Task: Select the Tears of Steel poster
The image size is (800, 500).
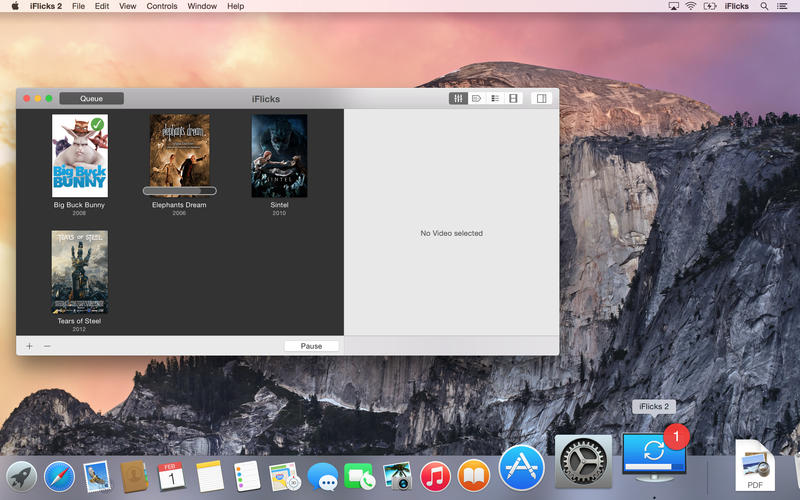Action: (79, 272)
